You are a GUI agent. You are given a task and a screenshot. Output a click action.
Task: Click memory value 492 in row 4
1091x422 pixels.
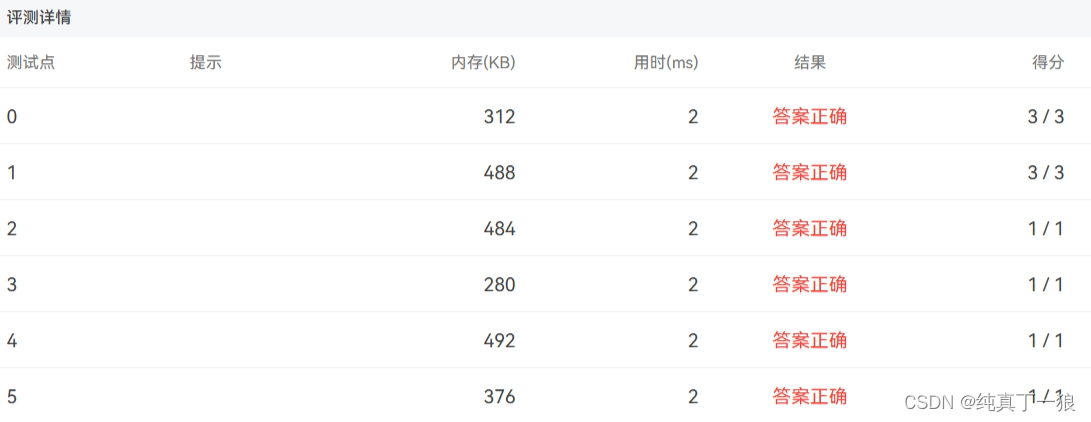point(500,341)
